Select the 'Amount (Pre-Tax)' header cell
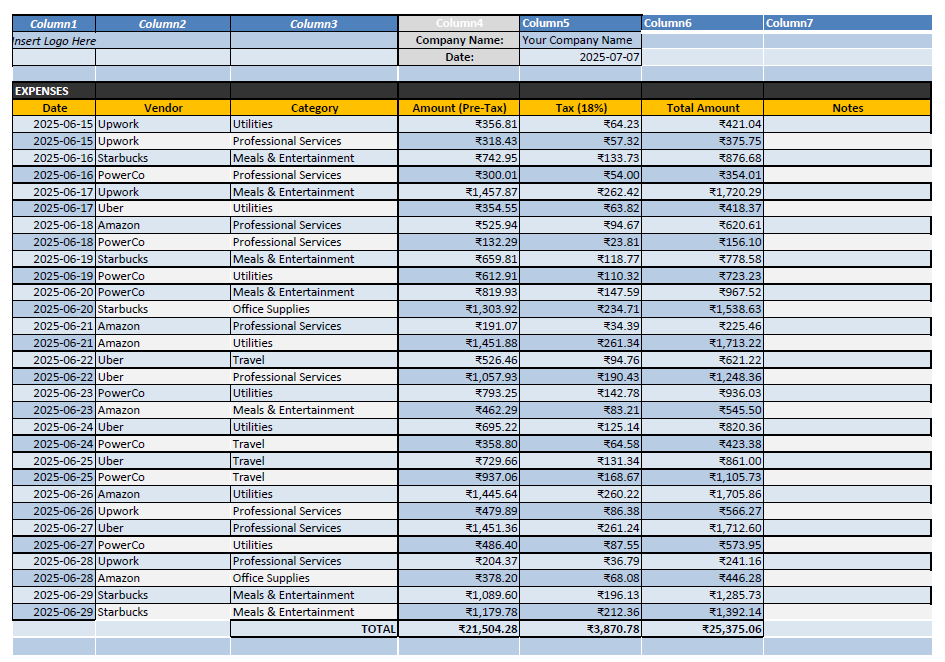The image size is (945, 662). tap(458, 108)
